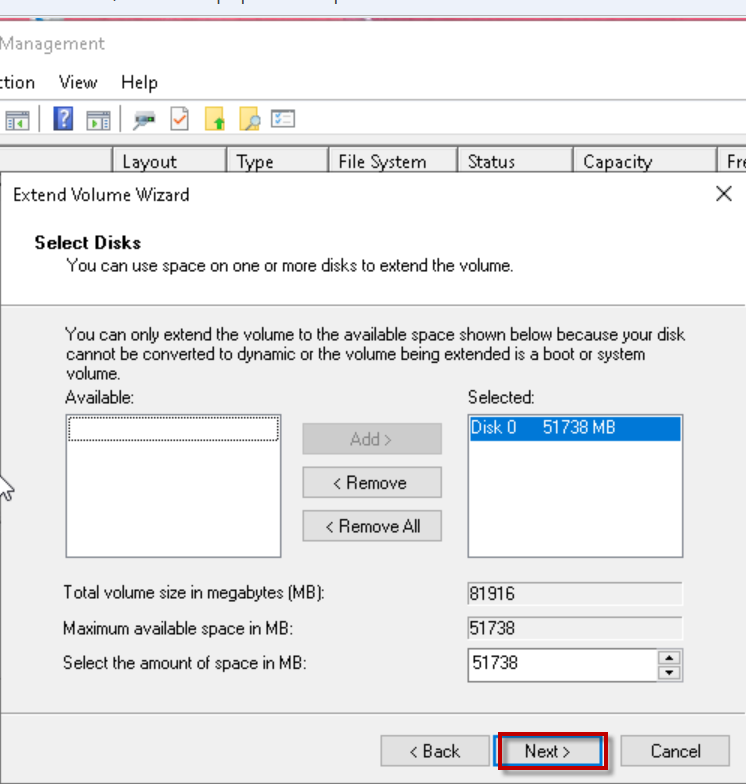Click the Remove All button

372,526
